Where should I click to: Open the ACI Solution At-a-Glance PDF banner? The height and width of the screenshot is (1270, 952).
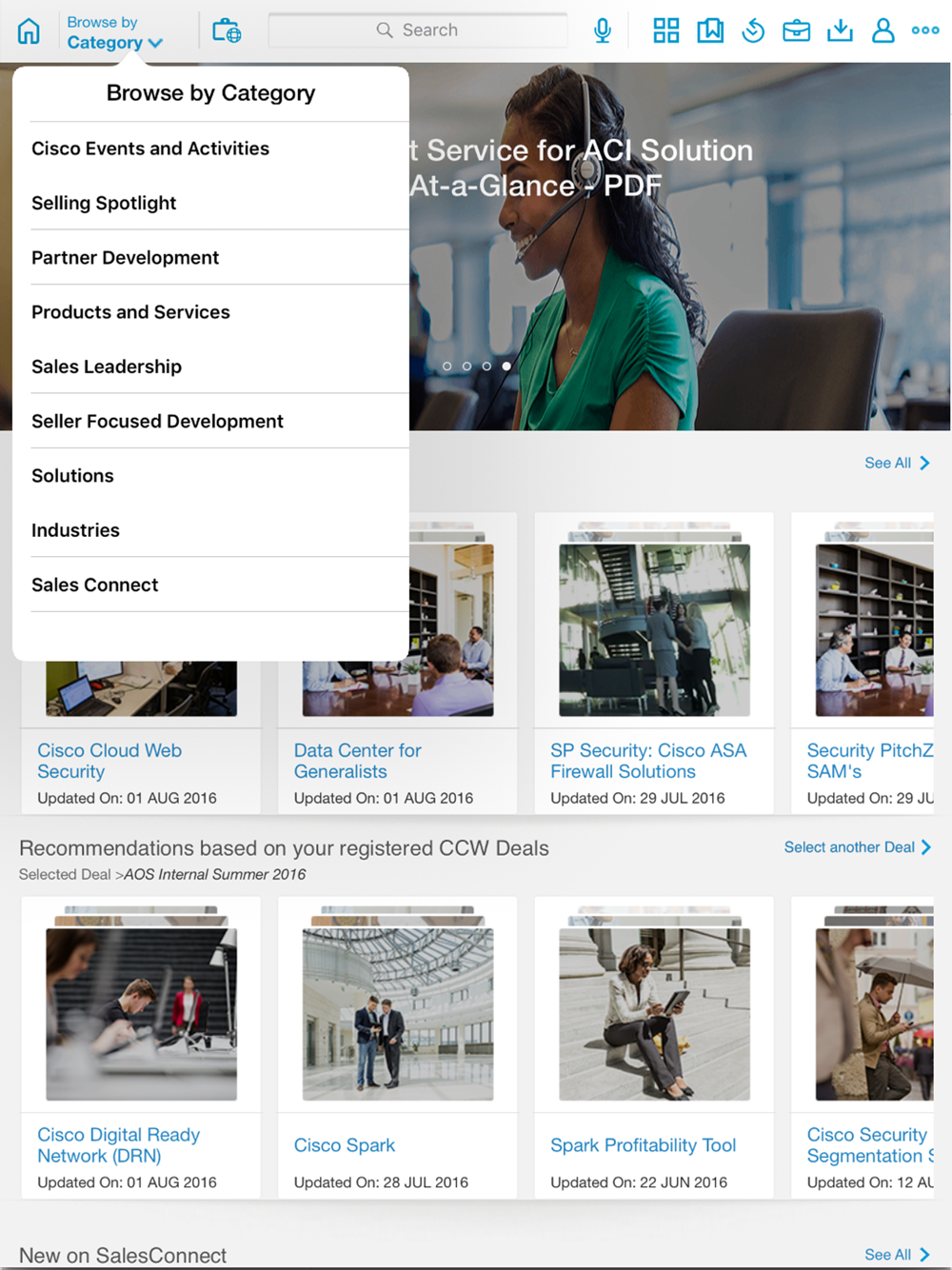click(680, 247)
